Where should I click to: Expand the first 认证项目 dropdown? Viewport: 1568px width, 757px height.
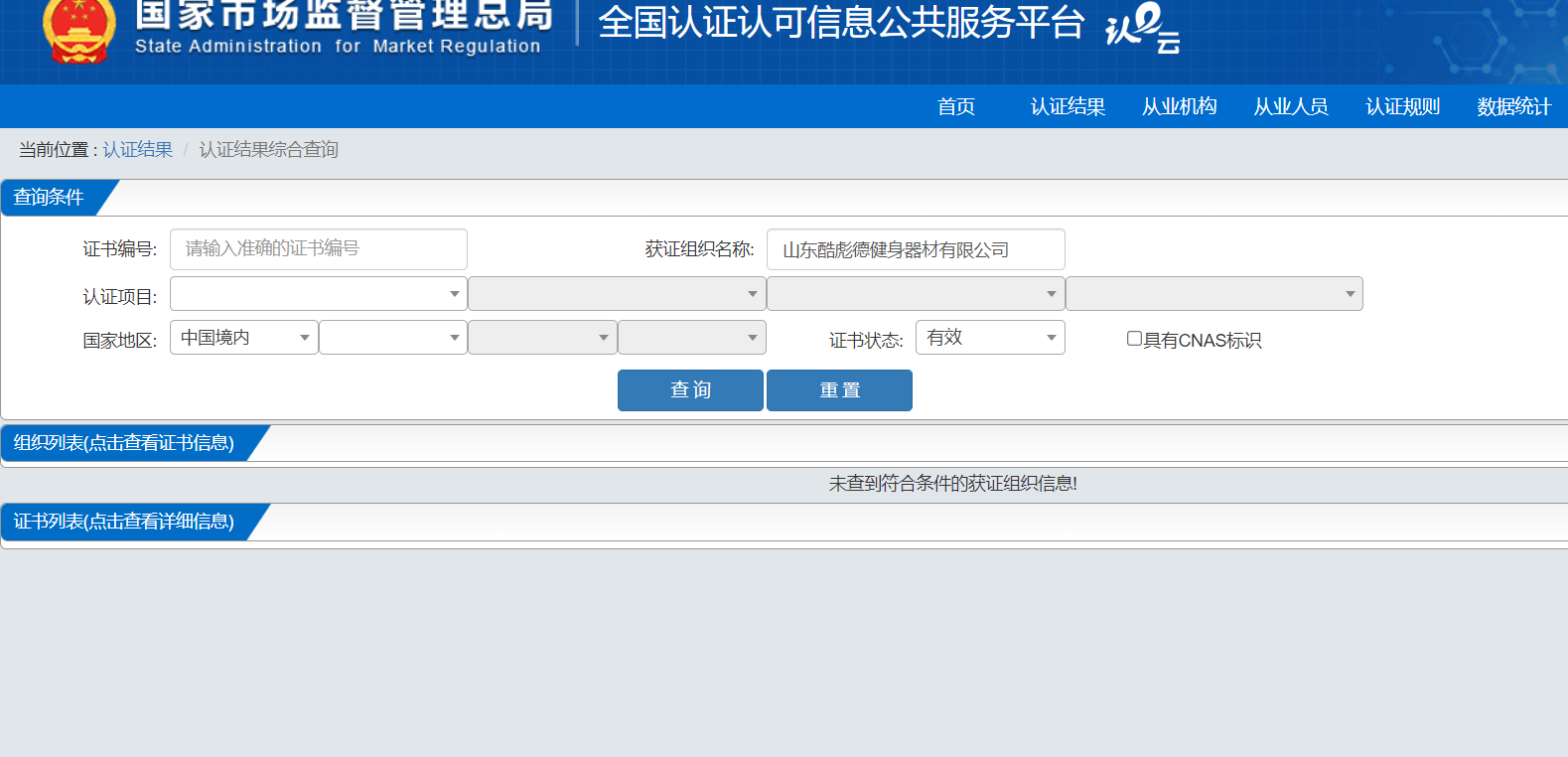tap(319, 294)
